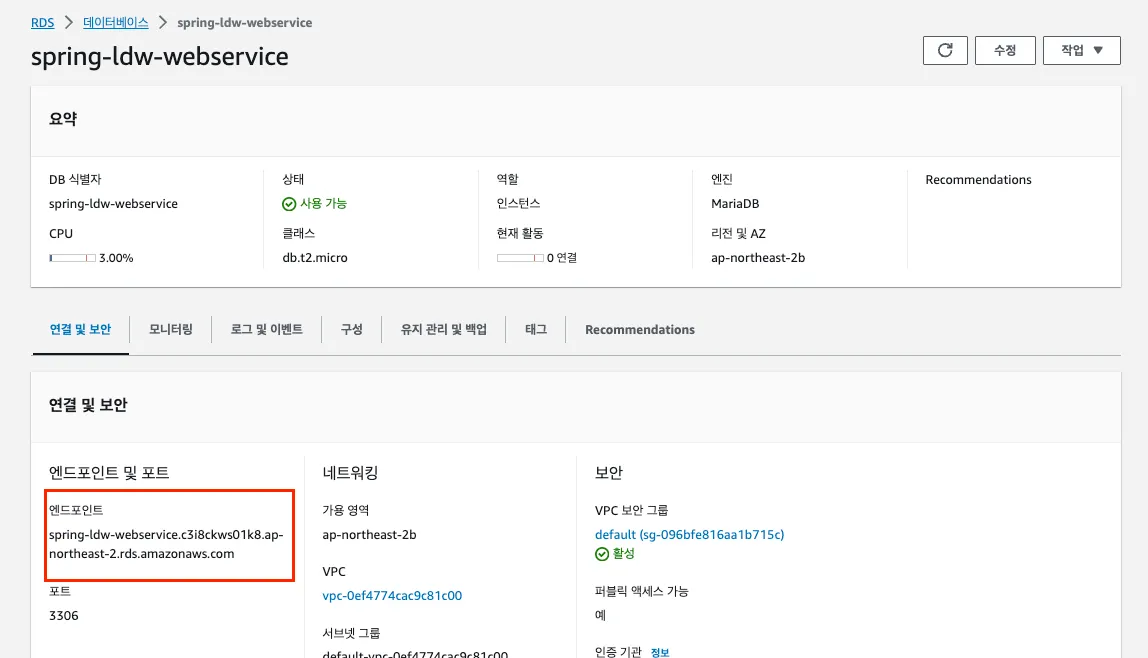Click the current activity connections bar
Image resolution: width=1148 pixels, height=658 pixels.
click(x=520, y=258)
